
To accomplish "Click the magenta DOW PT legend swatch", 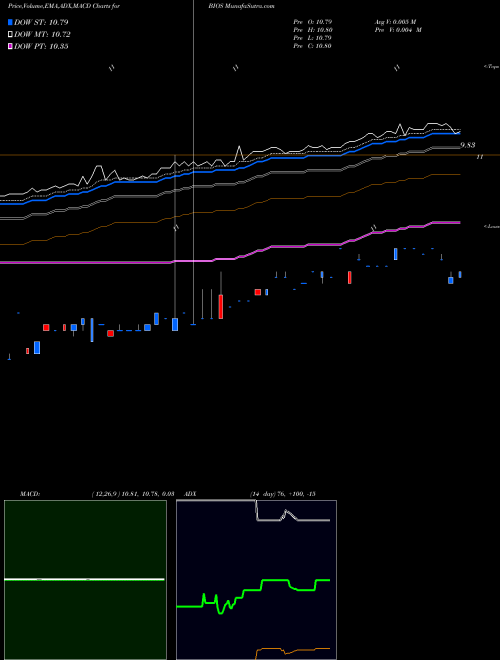I will tap(10, 46).
